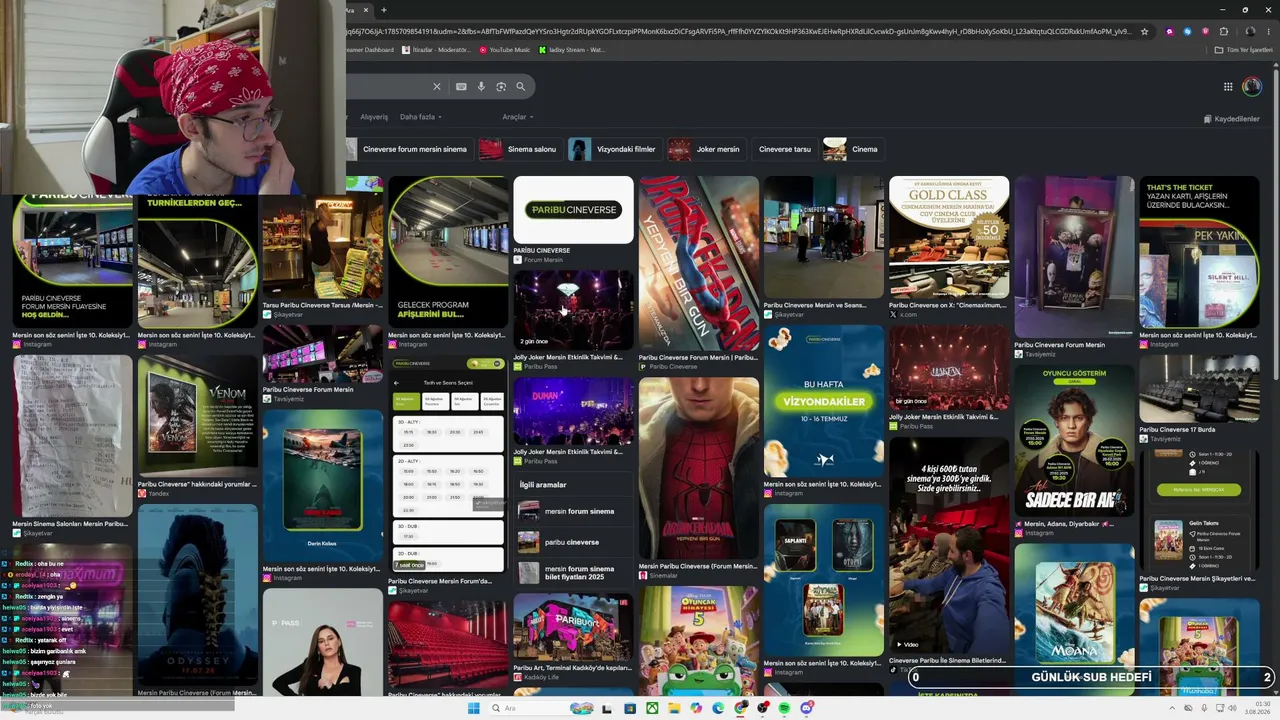The height and width of the screenshot is (720, 1280).
Task: Open the on-screen keyboard input tool
Action: pos(461,87)
